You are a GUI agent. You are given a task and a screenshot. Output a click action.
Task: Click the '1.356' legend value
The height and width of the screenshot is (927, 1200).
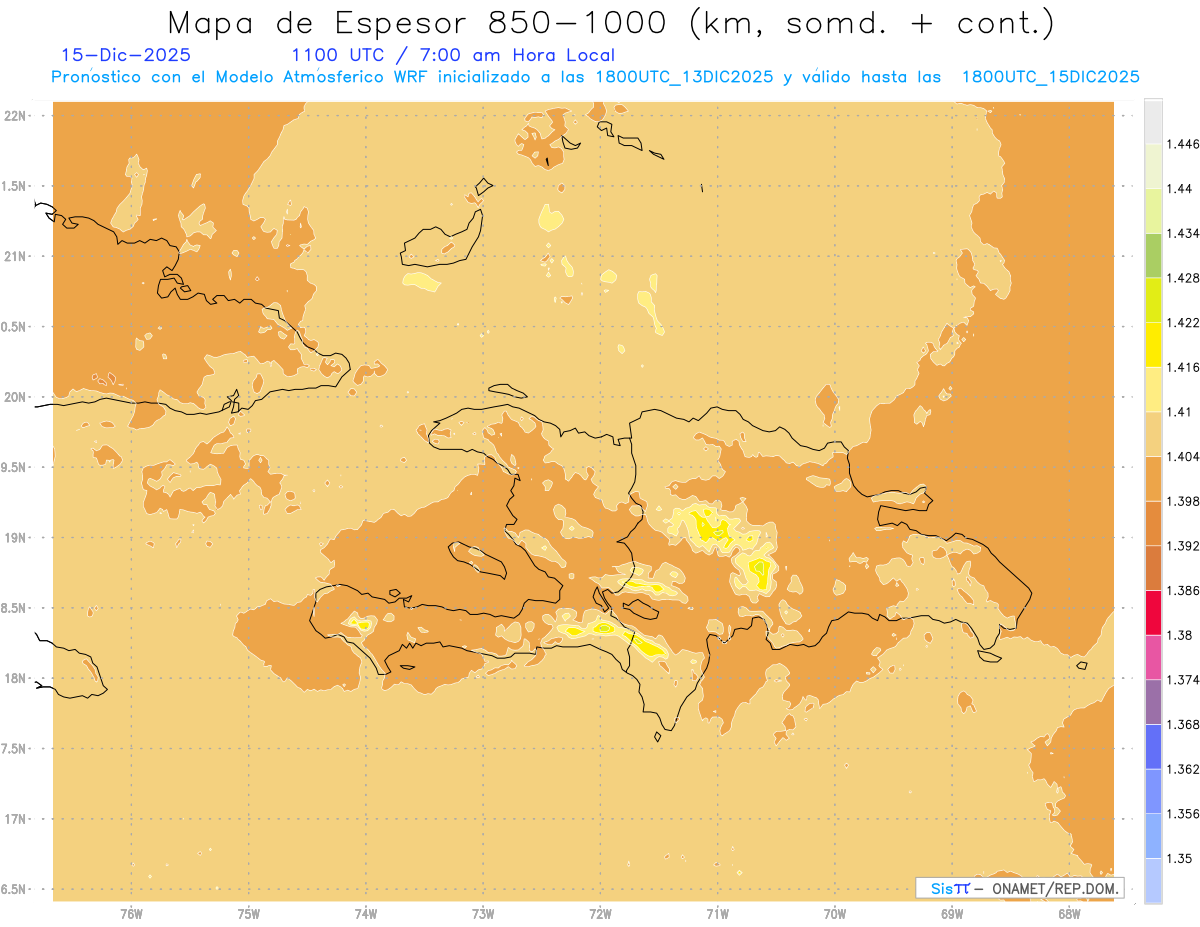[1183, 814]
